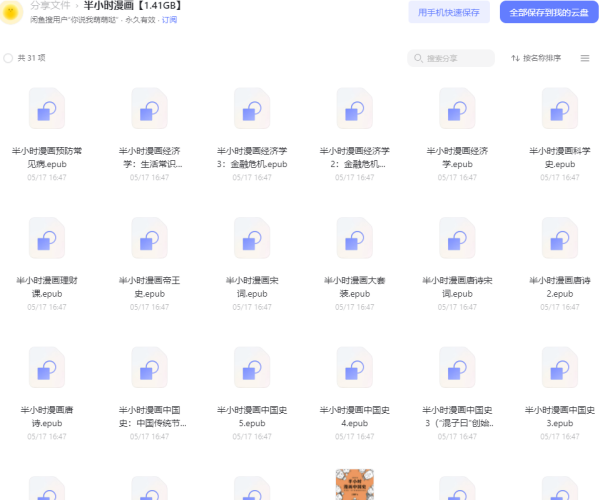The height and width of the screenshot is (500, 600).
Task: Select filename text 半小时漫画中国史4.epub
Action: click(x=354, y=416)
